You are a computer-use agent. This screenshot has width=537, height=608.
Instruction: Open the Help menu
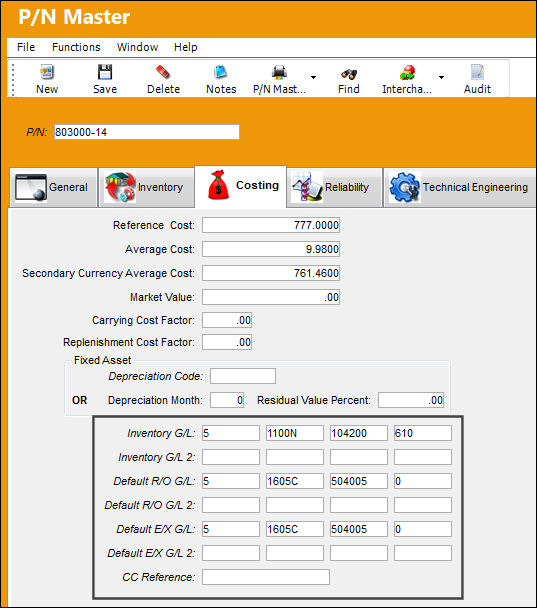tap(186, 47)
